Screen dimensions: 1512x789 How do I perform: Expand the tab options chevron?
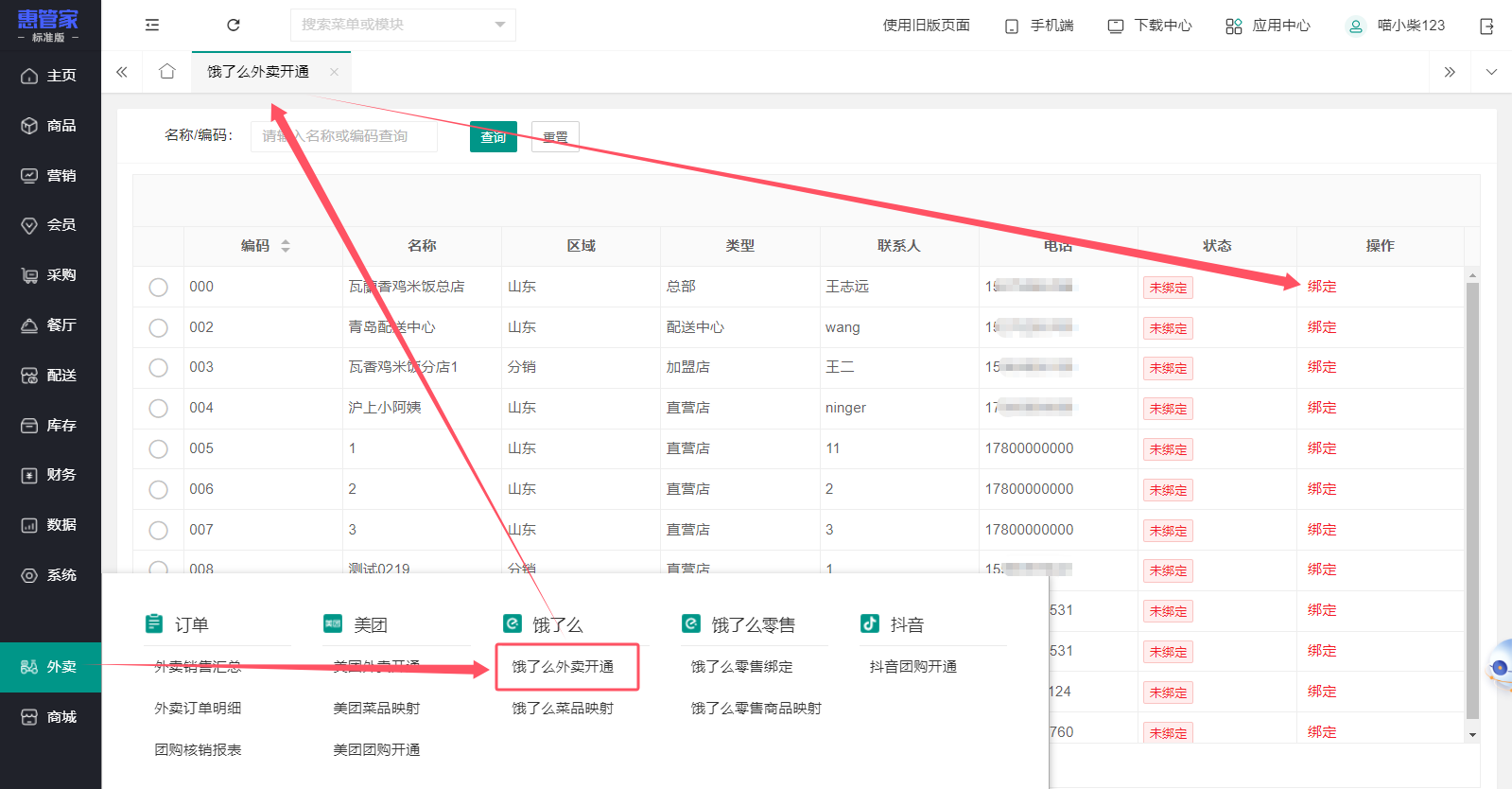pyautogui.click(x=1491, y=72)
